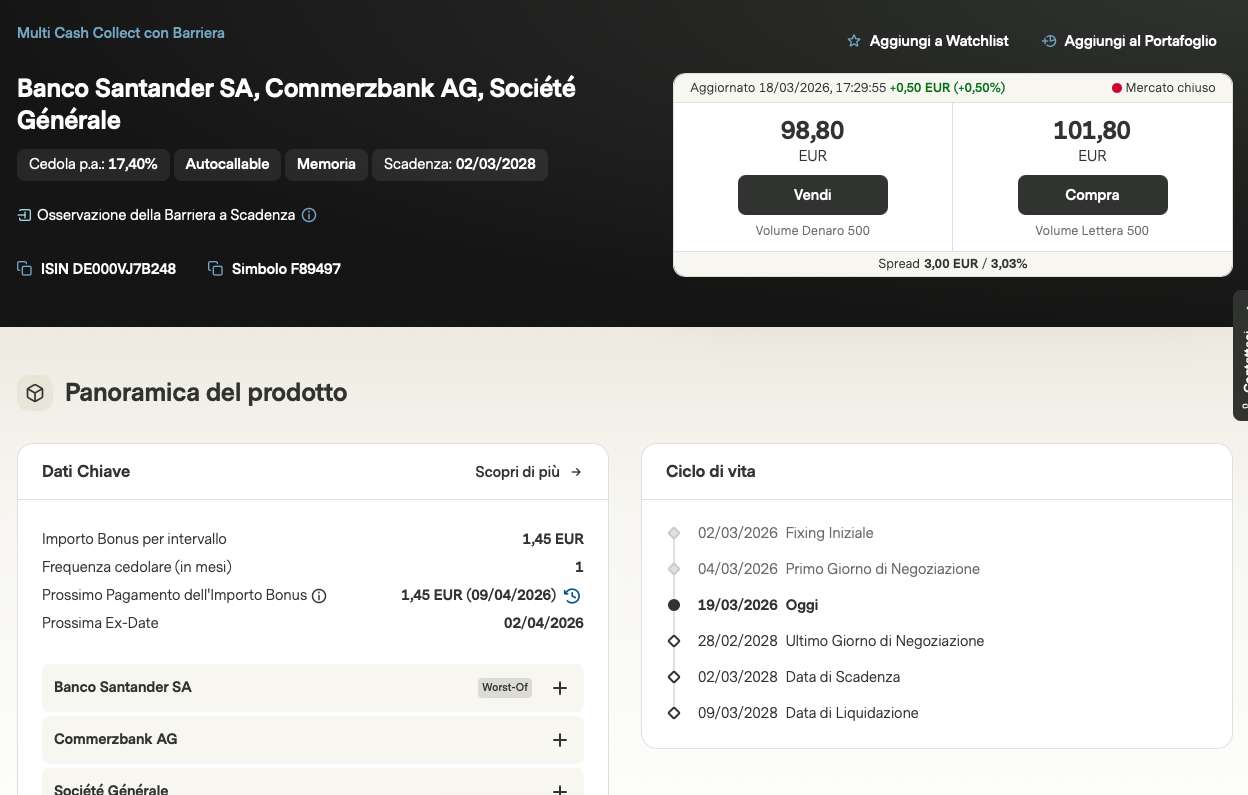
Task: Click the Oggi marker in lifecycle timeline
Action: (x=674, y=605)
